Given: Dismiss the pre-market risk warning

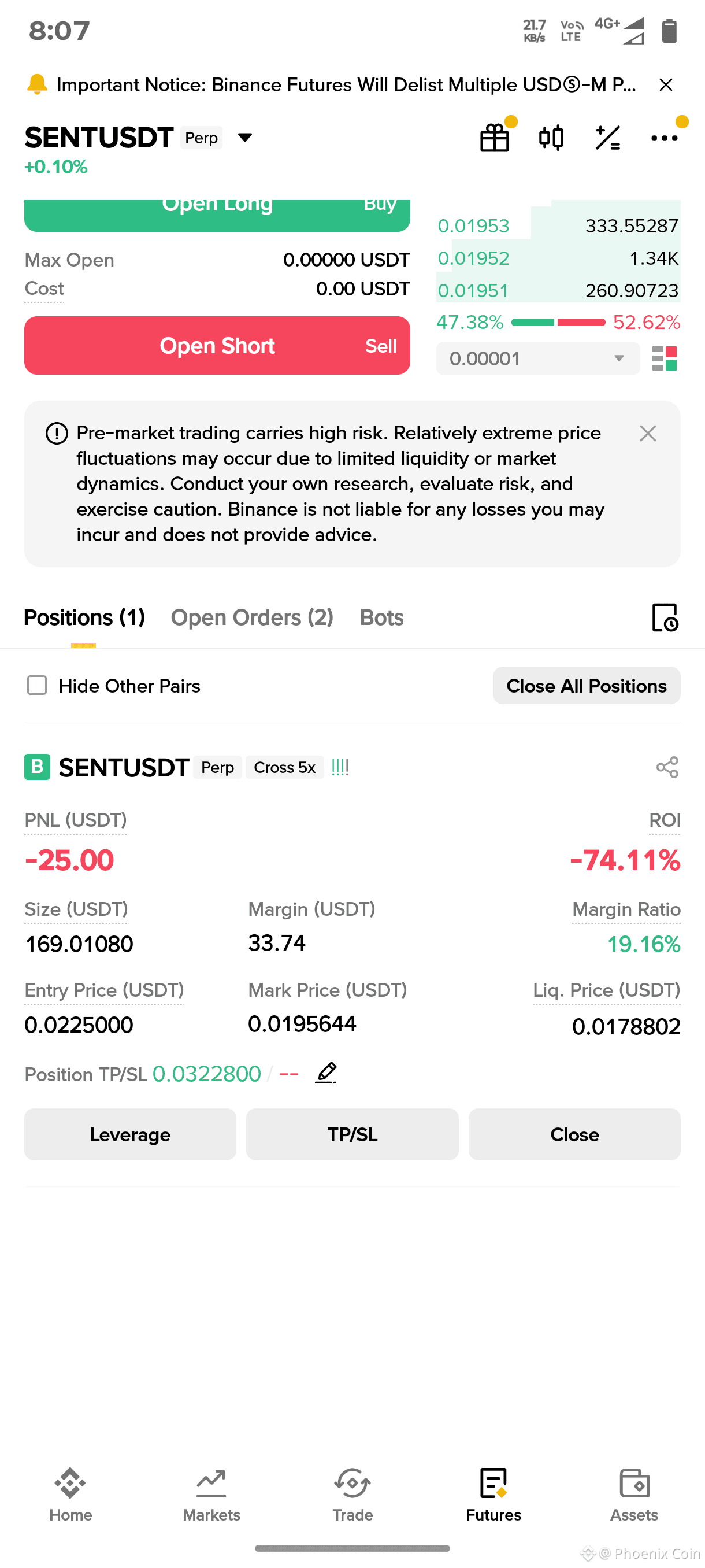Looking at the screenshot, I should [648, 434].
